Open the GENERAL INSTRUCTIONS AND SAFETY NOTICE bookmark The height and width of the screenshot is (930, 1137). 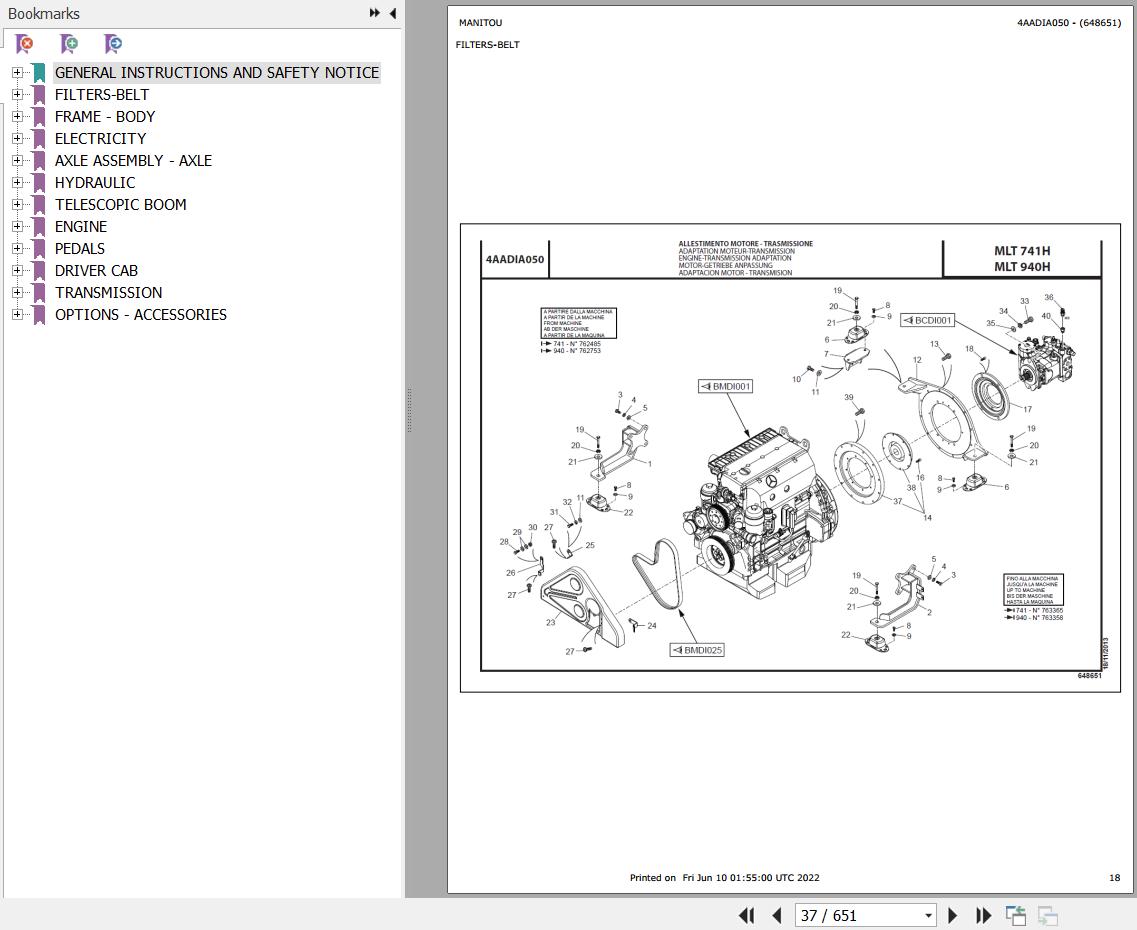[x=217, y=72]
